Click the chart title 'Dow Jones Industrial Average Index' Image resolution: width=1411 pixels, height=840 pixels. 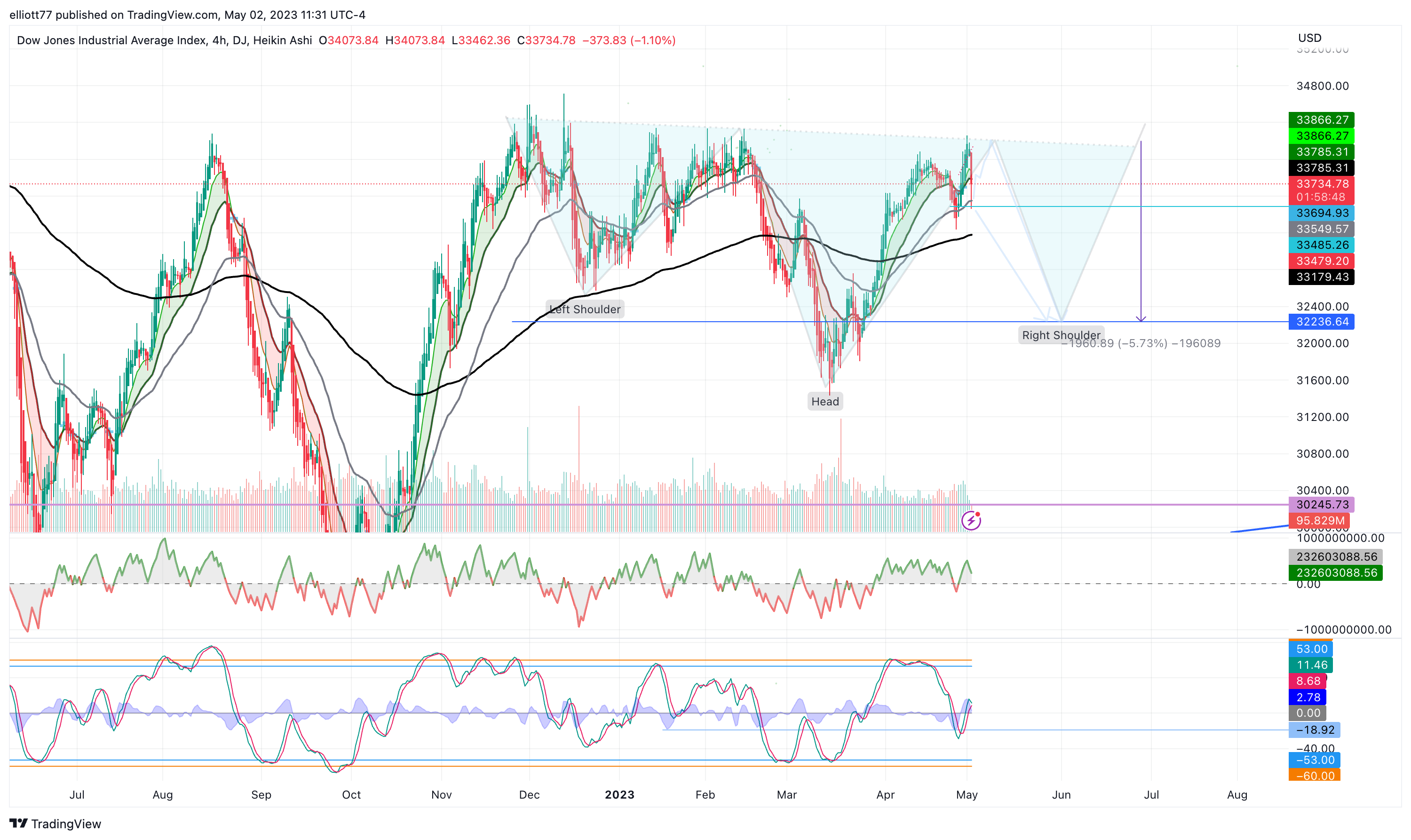click(x=111, y=40)
